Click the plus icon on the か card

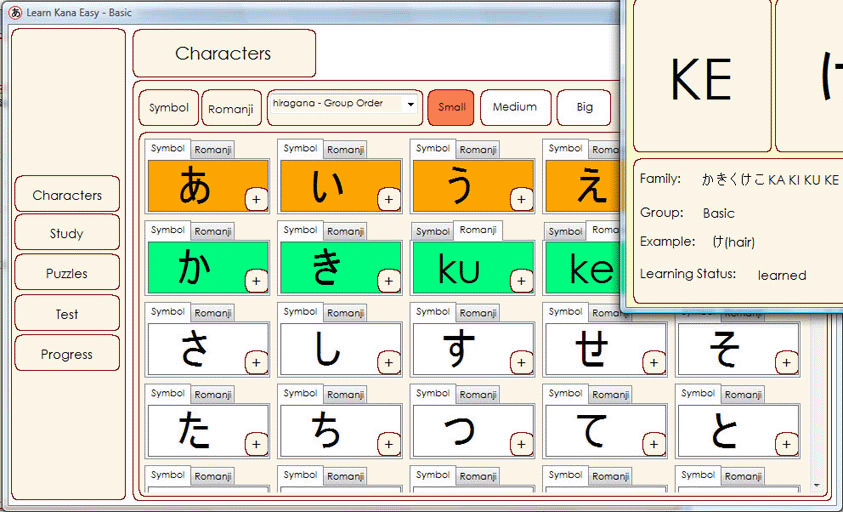(256, 281)
